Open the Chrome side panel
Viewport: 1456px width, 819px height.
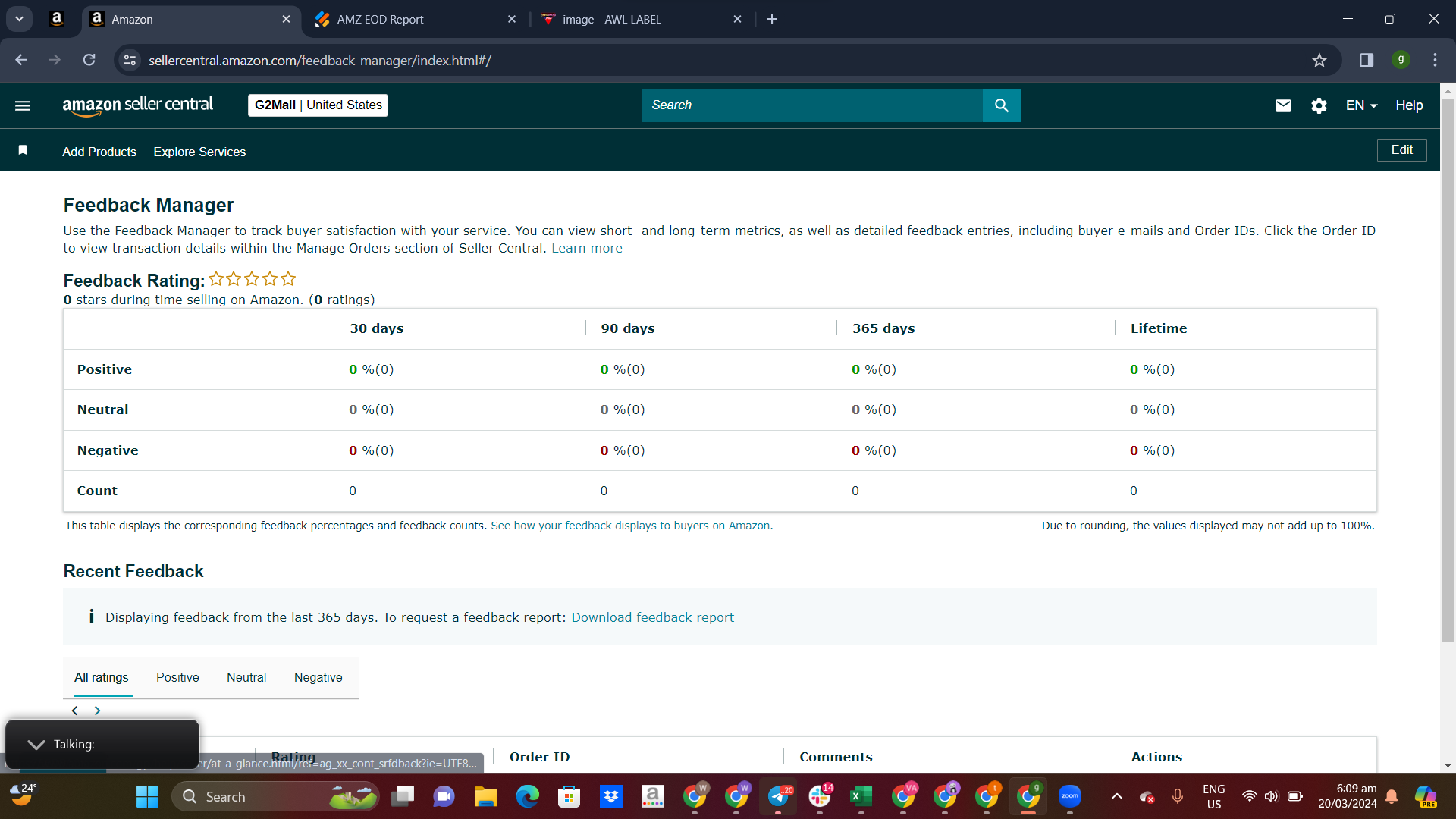tap(1367, 60)
